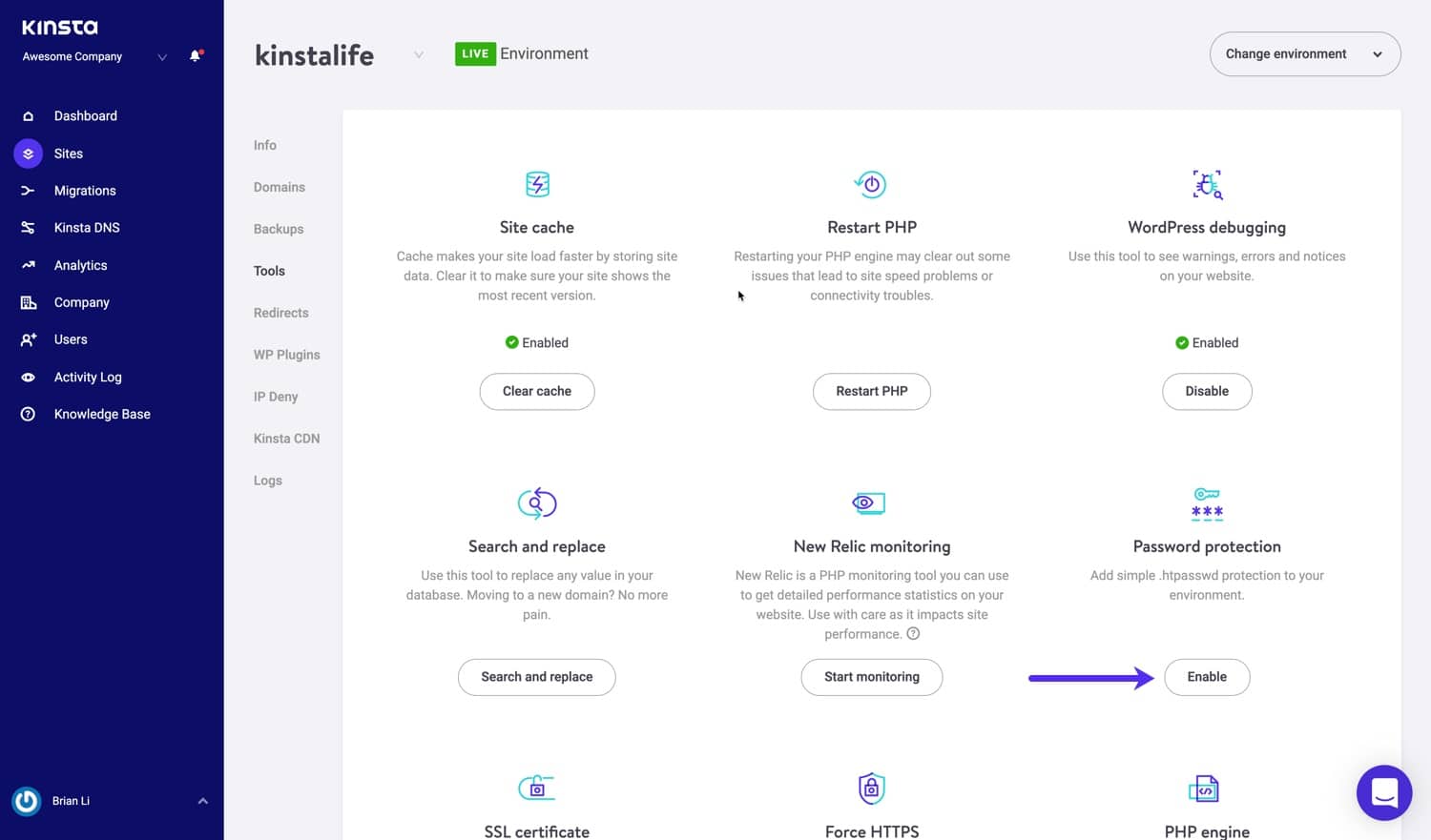The height and width of the screenshot is (840, 1431).
Task: Open the Backups tab
Action: (279, 230)
